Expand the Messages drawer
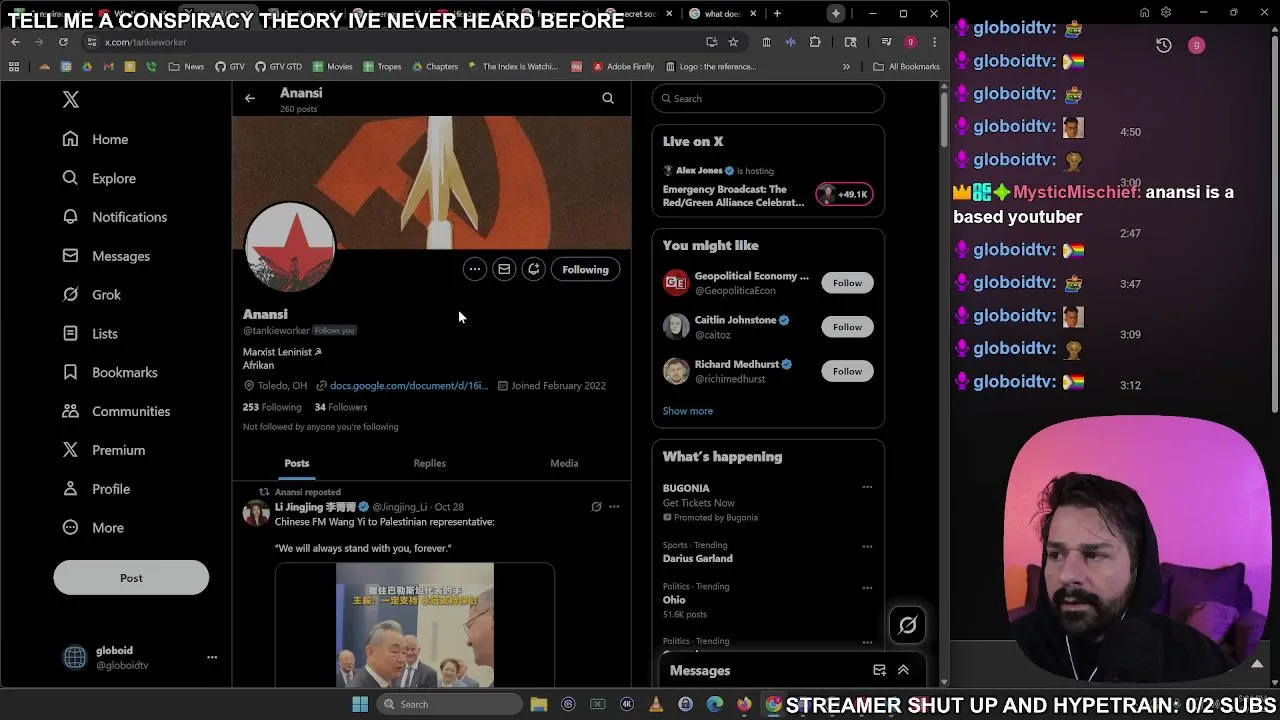The width and height of the screenshot is (1280, 720). tap(903, 671)
